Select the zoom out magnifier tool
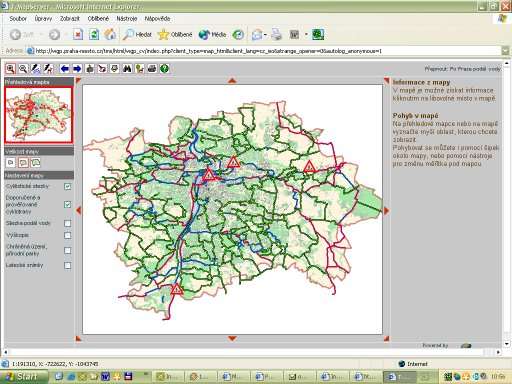This screenshot has width=512, height=384. (x=23, y=69)
